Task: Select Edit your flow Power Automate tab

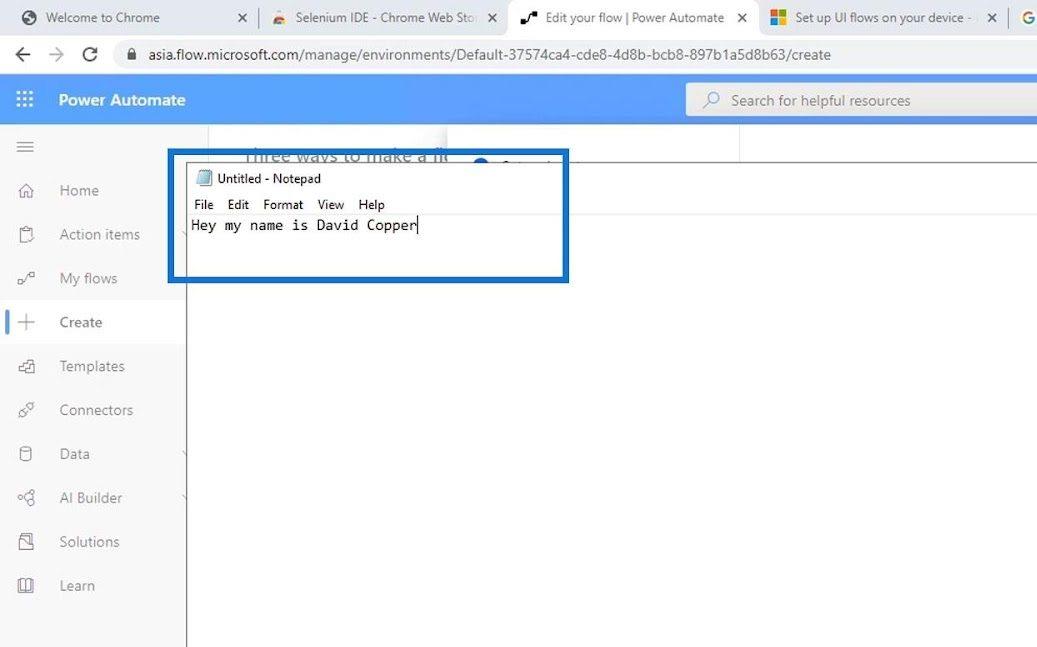Action: point(634,18)
